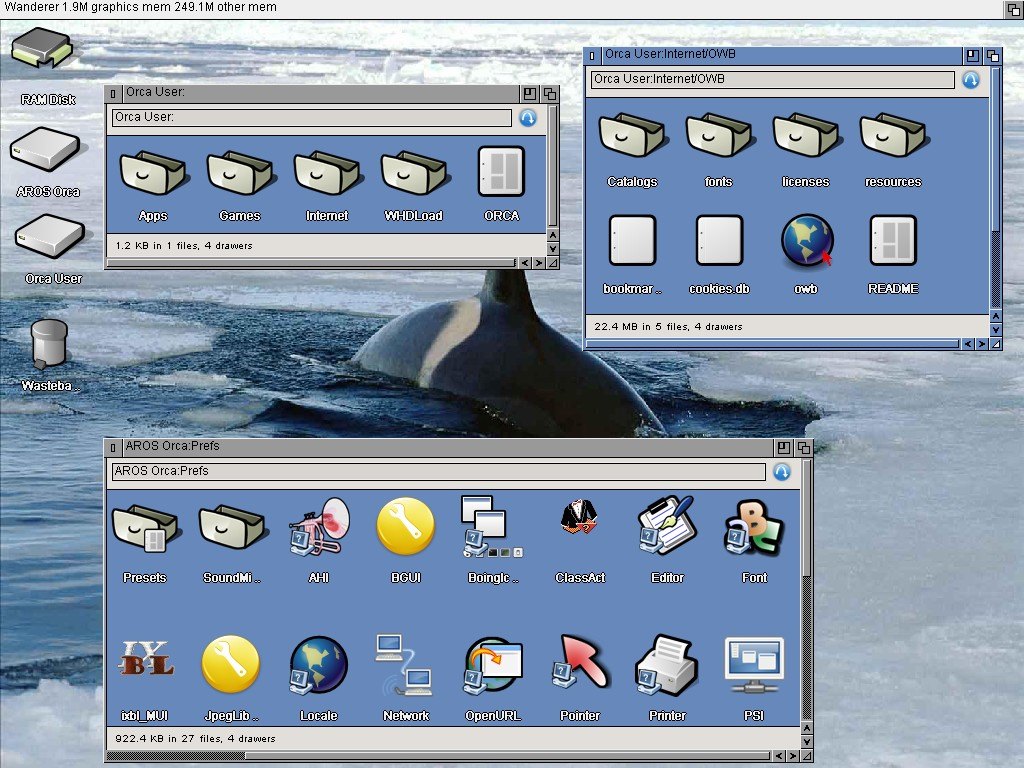Click the Wastebasket desktop icon

(49, 345)
